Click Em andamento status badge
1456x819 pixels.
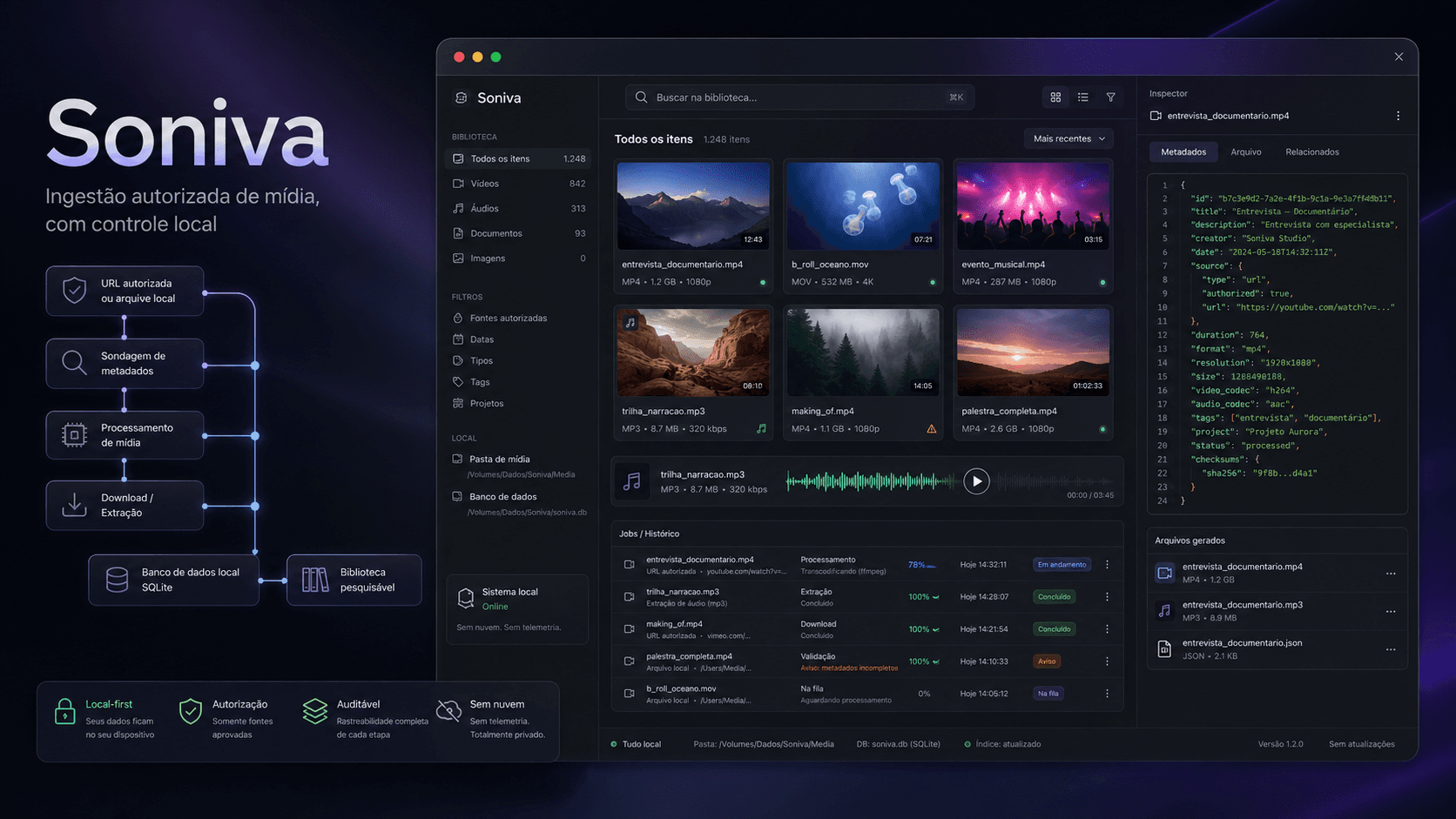point(1062,565)
